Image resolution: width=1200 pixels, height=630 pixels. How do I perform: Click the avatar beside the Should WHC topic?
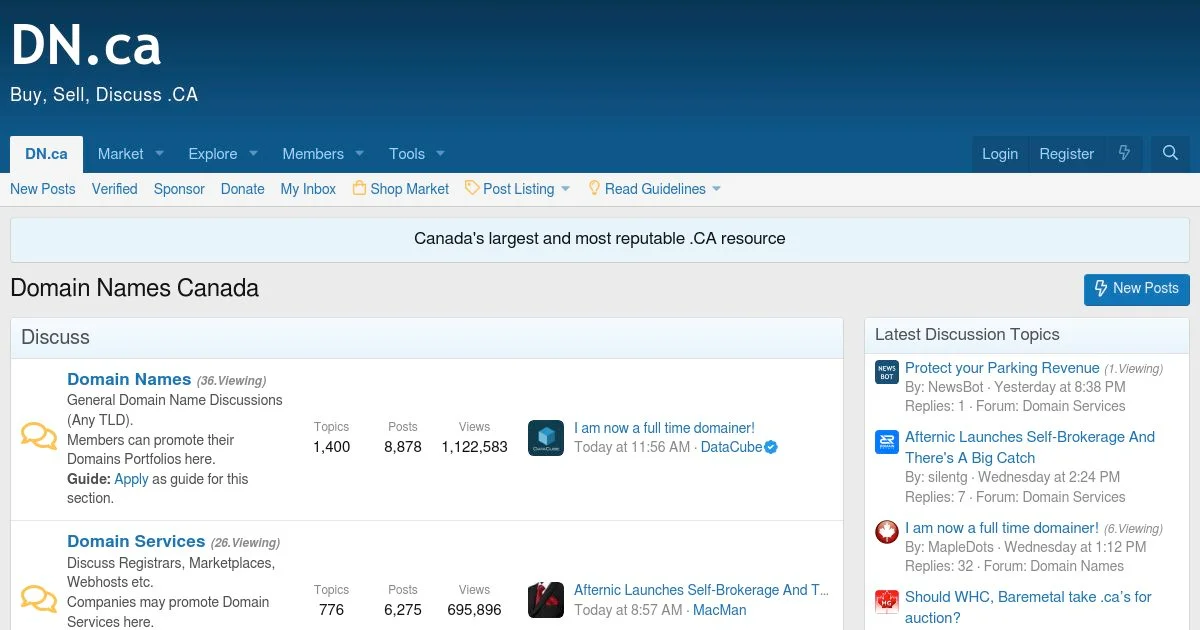887,602
